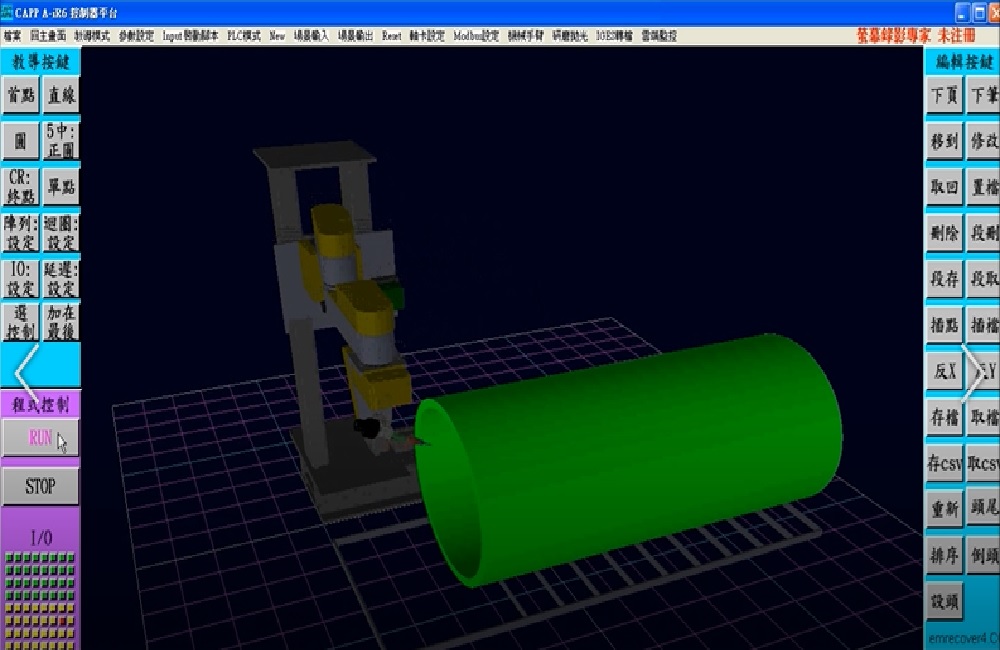This screenshot has width=1000, height=650.
Task: Minimize the CAPP A-iR6 window
Action: click(962, 13)
